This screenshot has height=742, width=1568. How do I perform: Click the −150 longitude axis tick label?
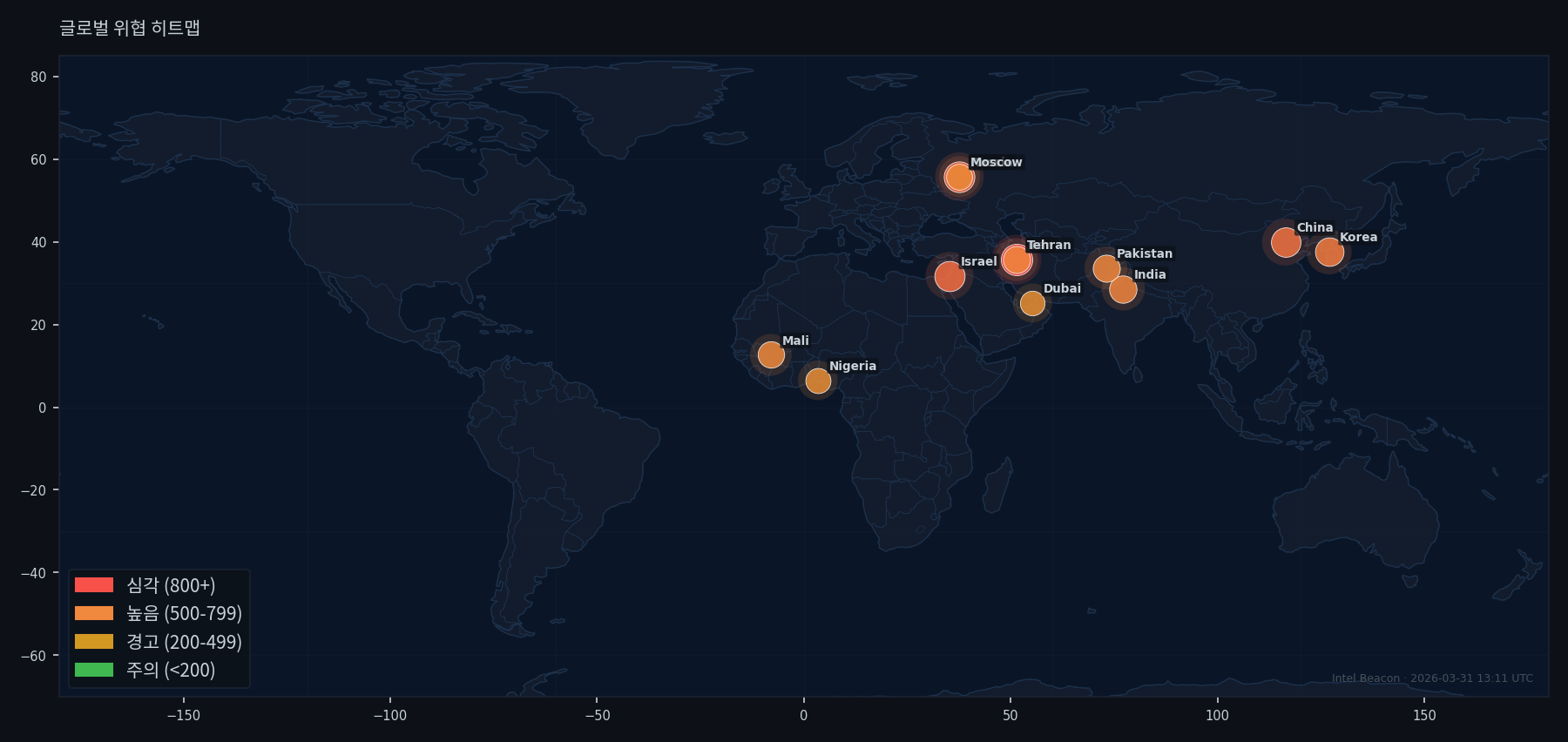183,716
